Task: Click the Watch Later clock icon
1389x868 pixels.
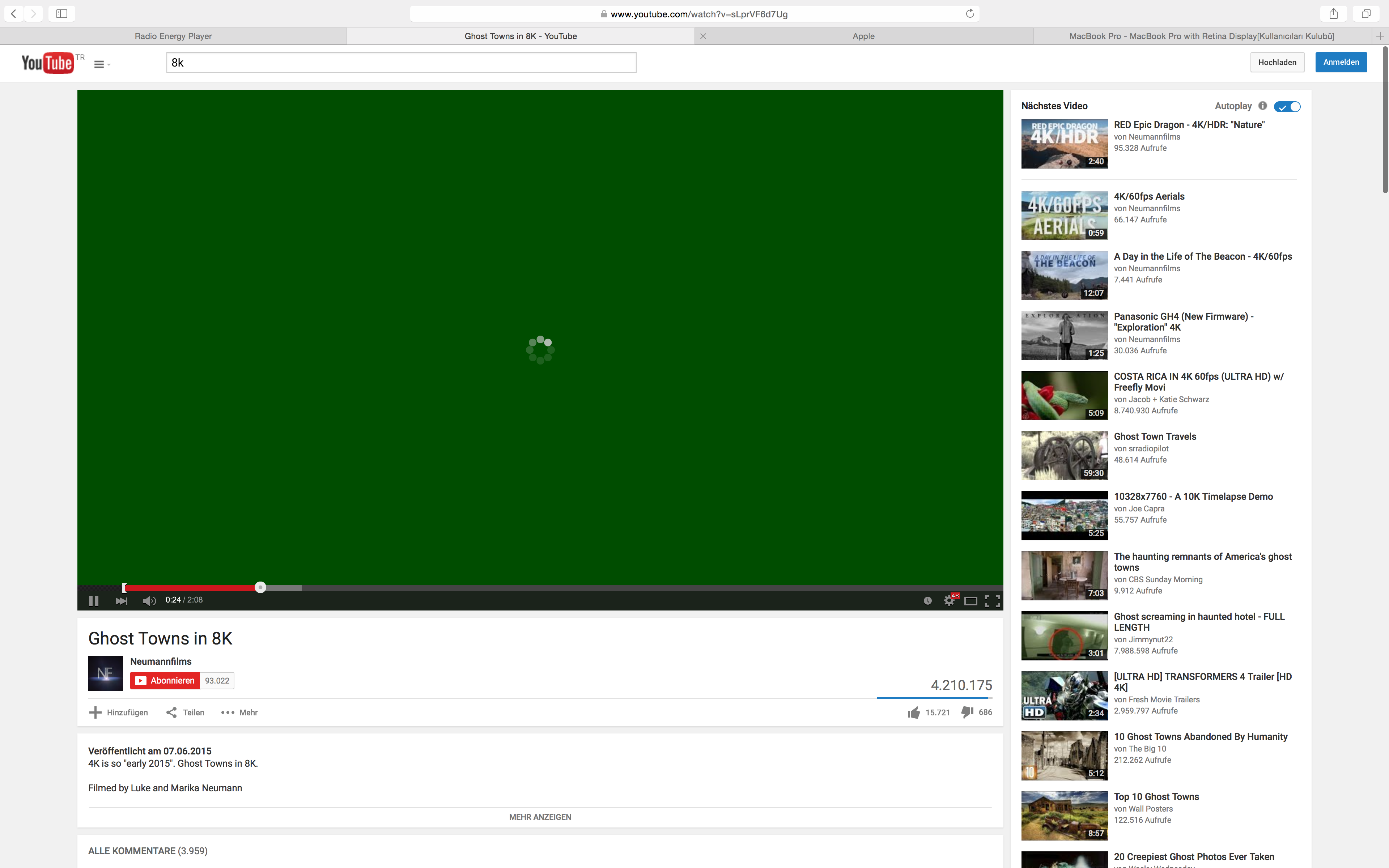Action: click(x=927, y=600)
